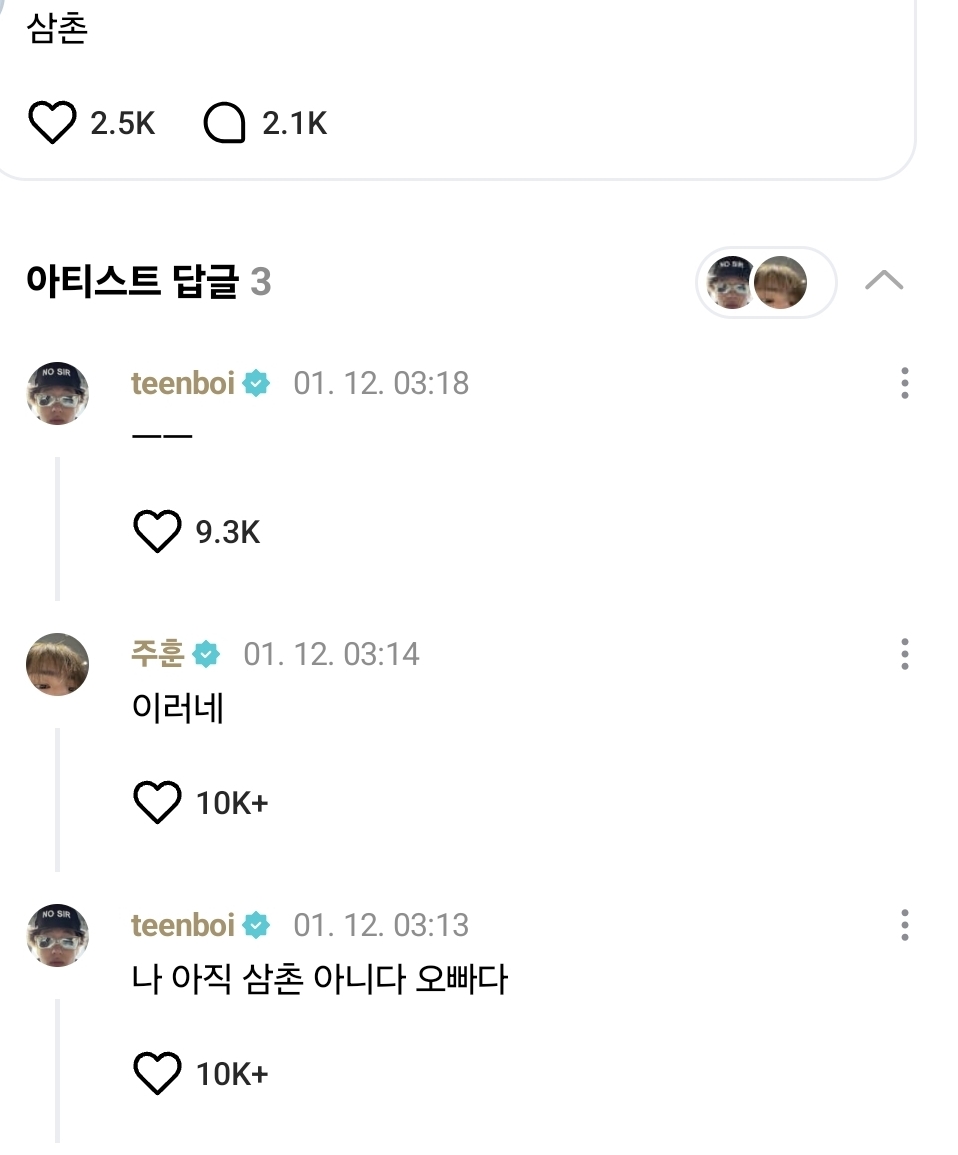
Task: Tap the 주훈 username link
Action: coord(157,654)
